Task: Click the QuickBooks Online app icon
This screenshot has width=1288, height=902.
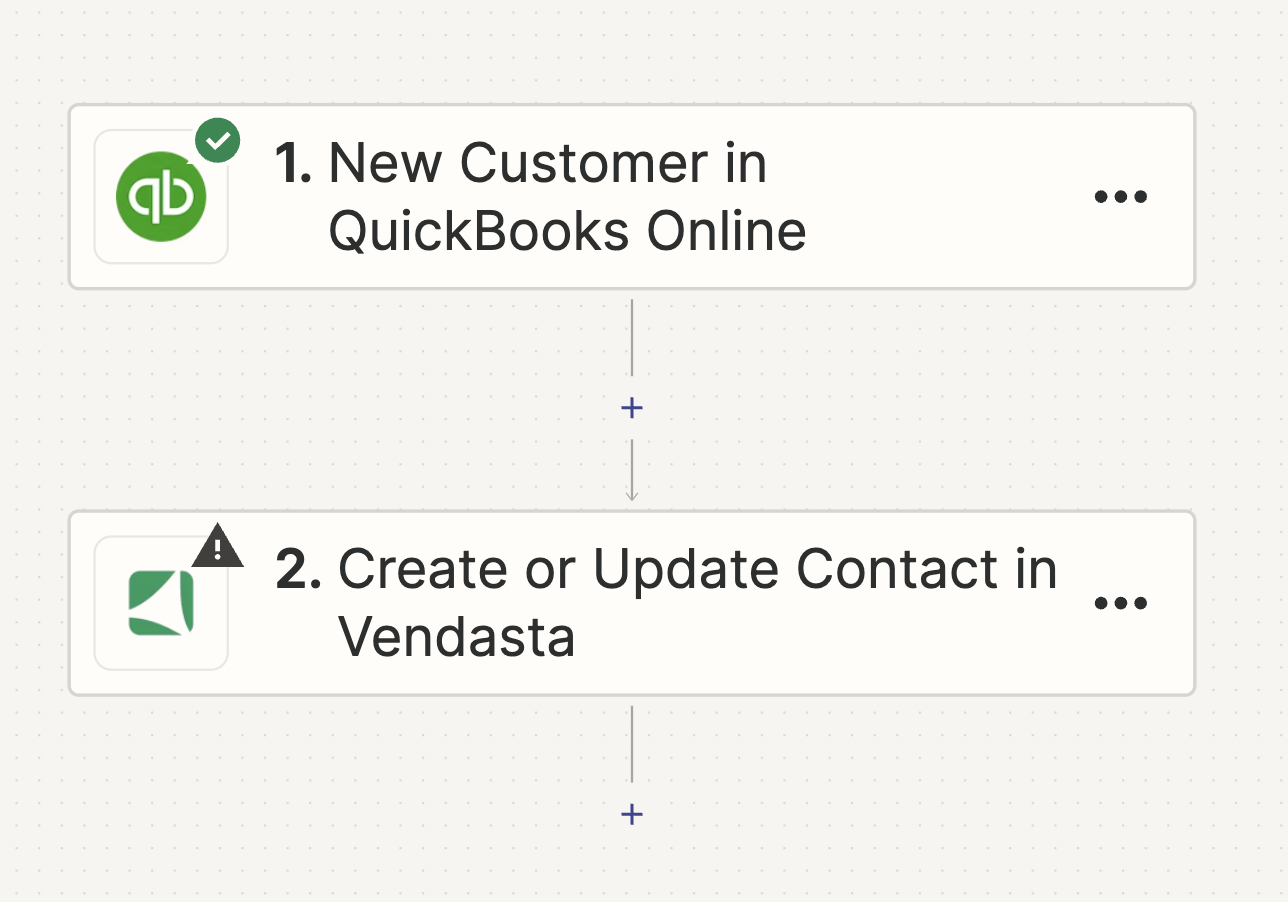Action: click(x=161, y=197)
